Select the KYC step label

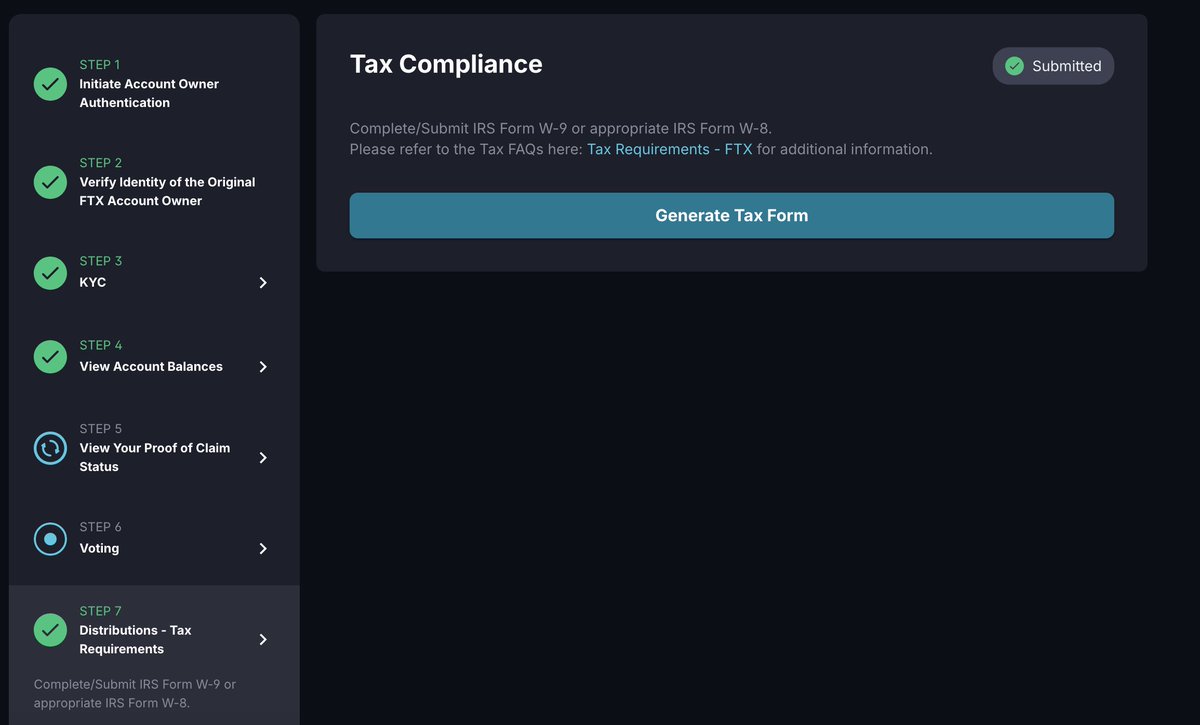(93, 283)
